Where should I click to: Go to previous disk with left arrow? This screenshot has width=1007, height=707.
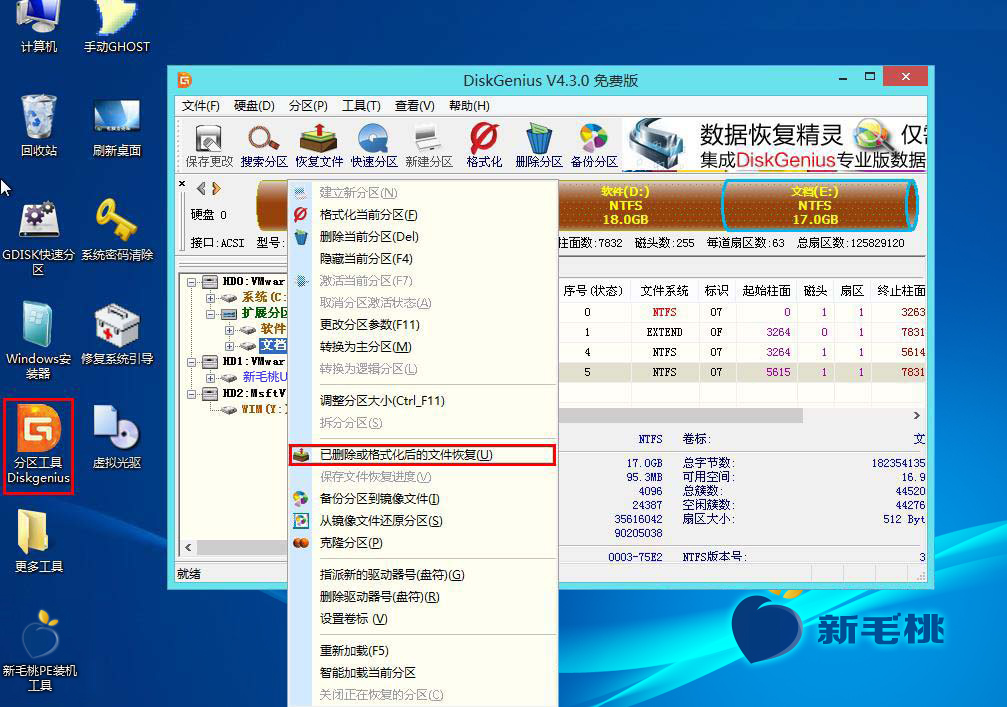pos(201,188)
